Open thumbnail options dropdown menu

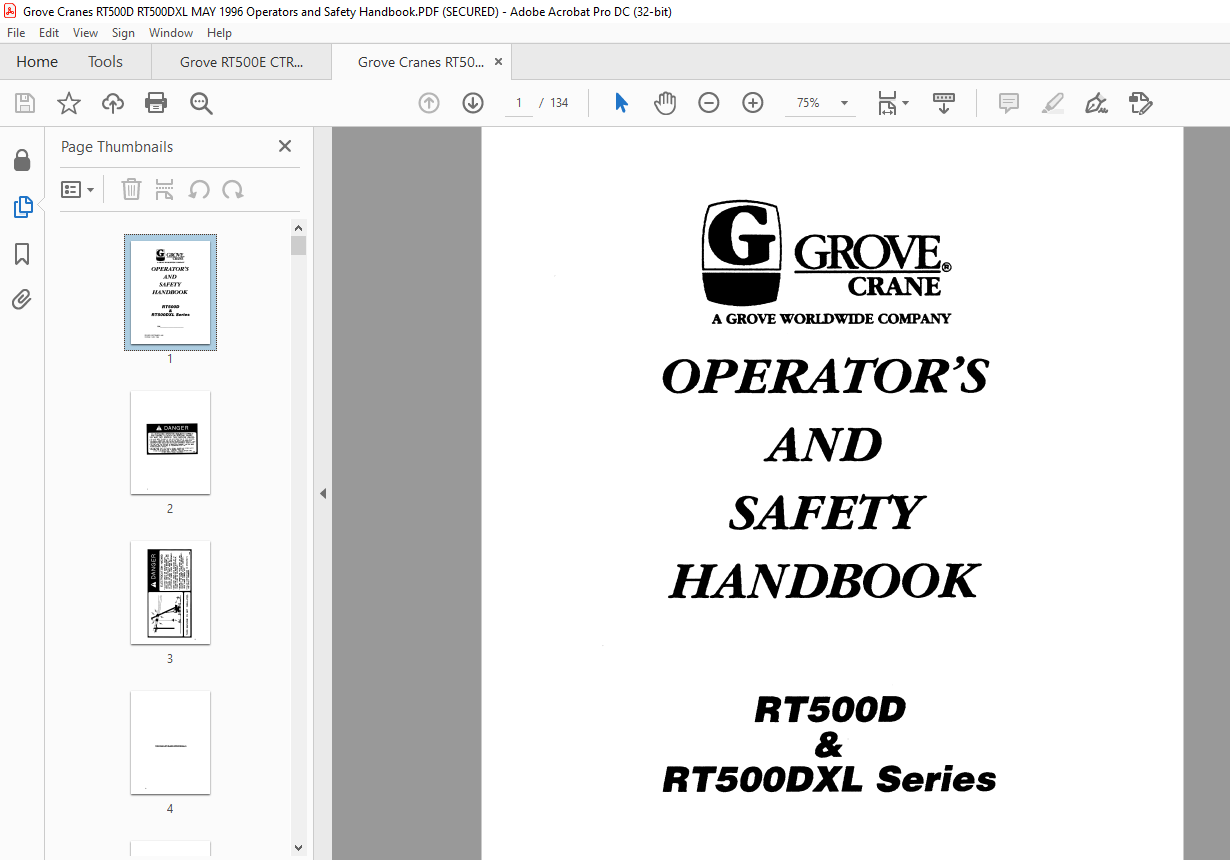pos(78,189)
